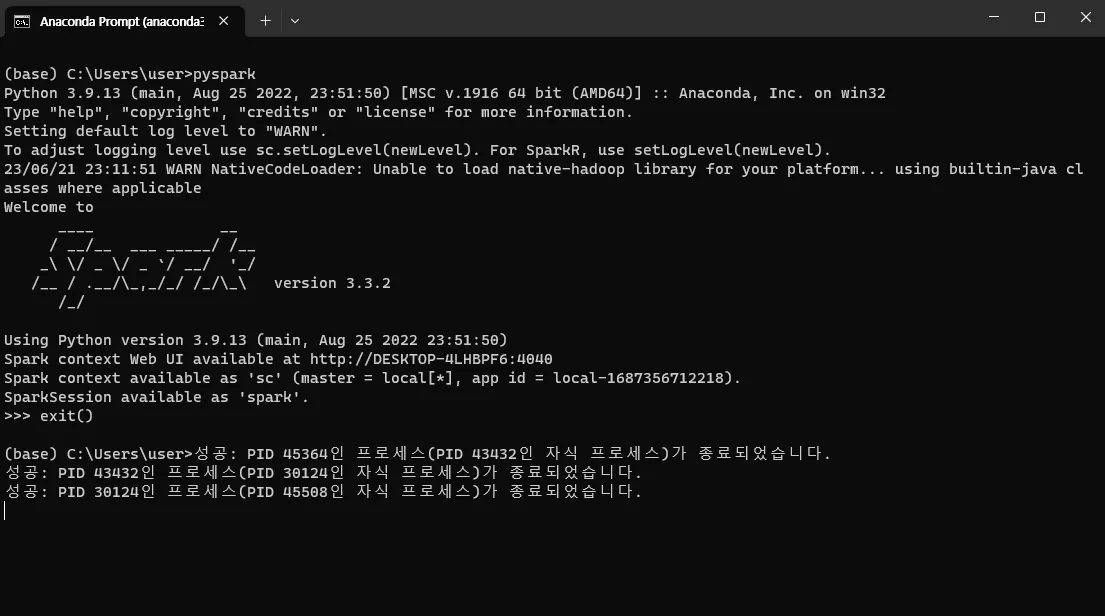The width and height of the screenshot is (1105, 616).
Task: Click the NativeCodeLoader WARN message line
Action: pyautogui.click(x=543, y=178)
